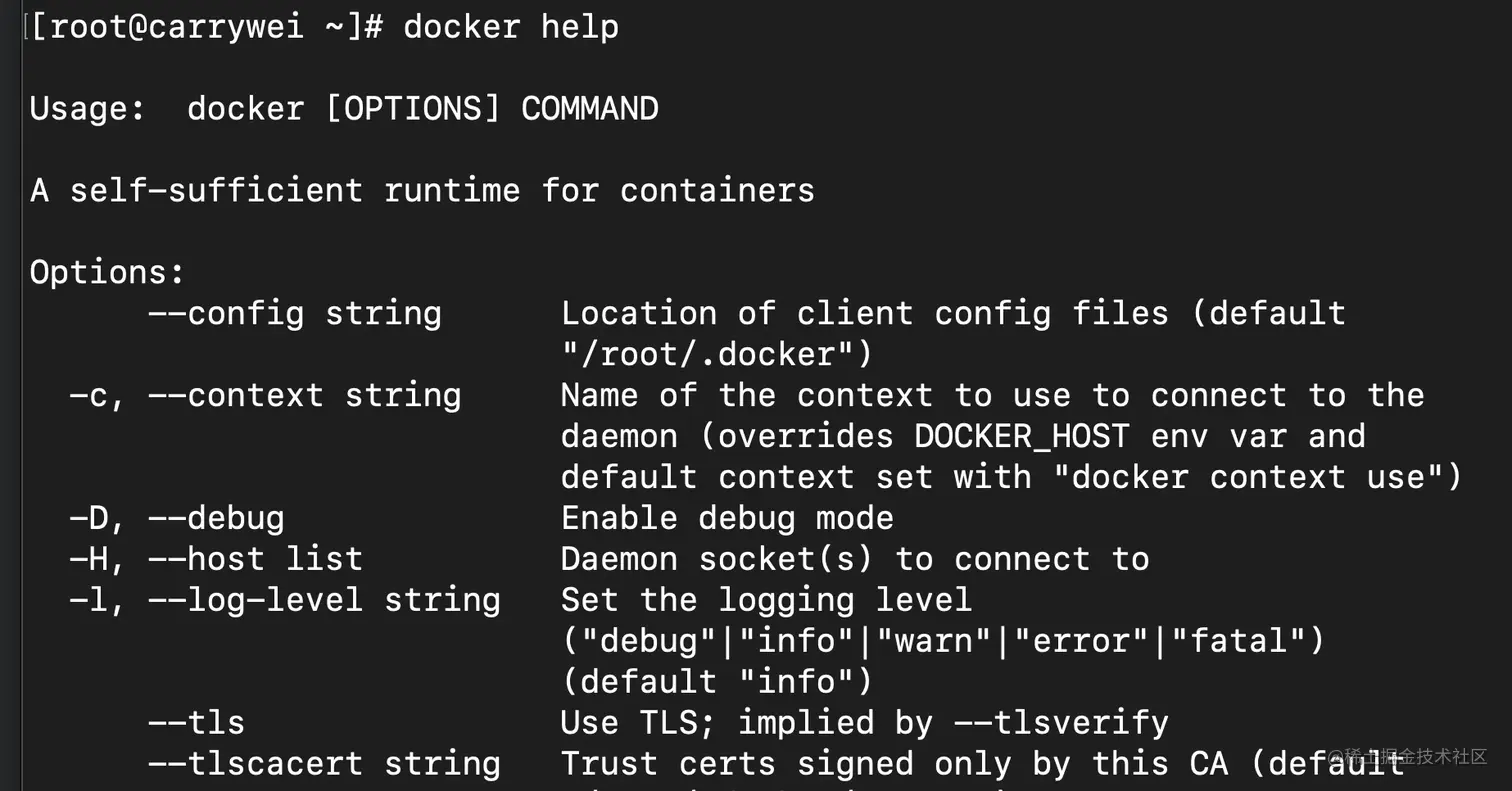Click the root@carrywei shell prompt
1512x791 pixels.
[x=206, y=27]
